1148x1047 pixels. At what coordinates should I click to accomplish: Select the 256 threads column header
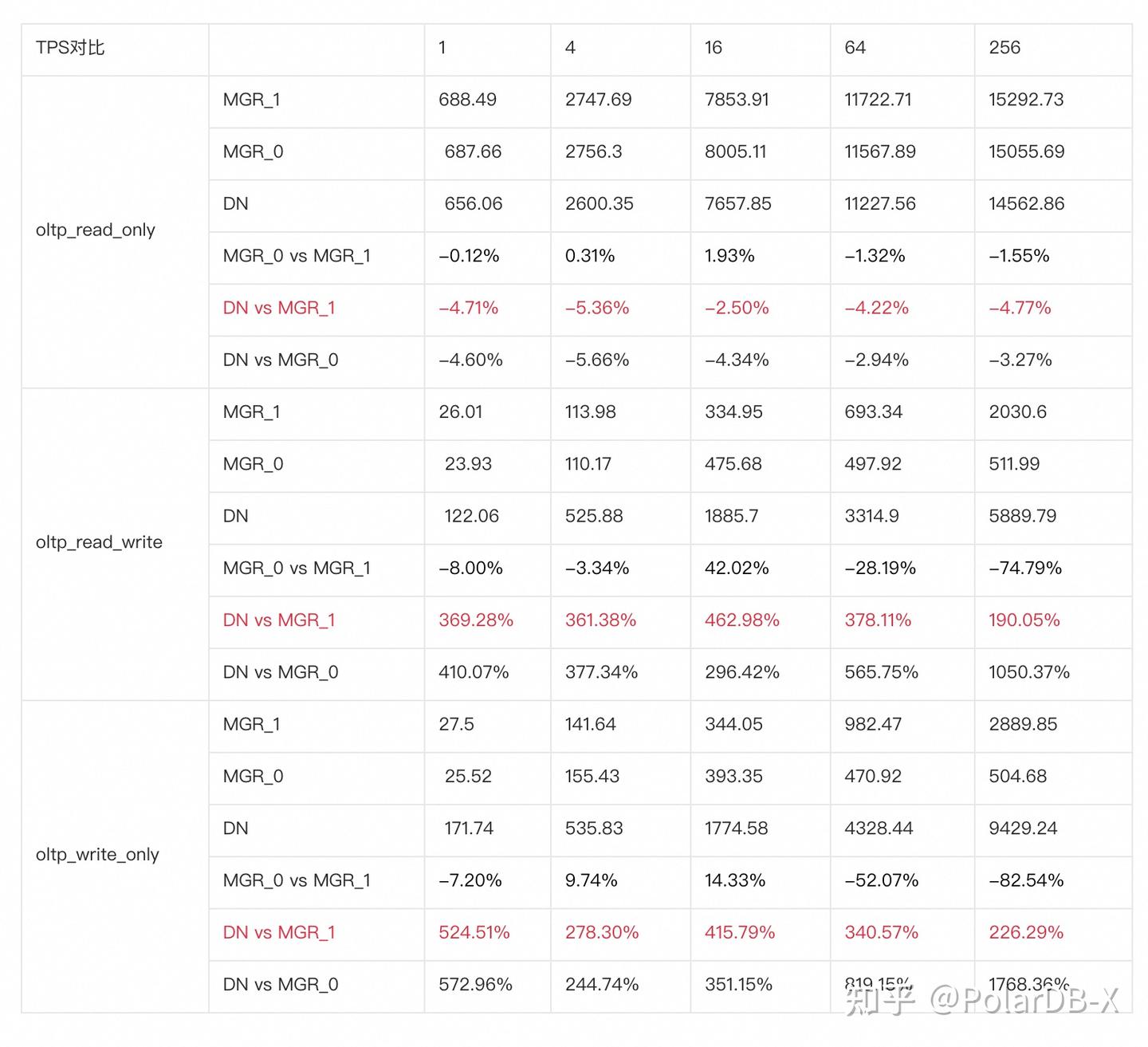pos(1005,48)
